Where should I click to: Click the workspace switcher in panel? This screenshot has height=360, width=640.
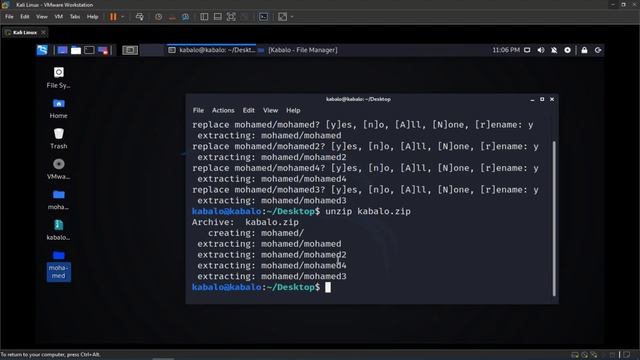(x=130, y=50)
